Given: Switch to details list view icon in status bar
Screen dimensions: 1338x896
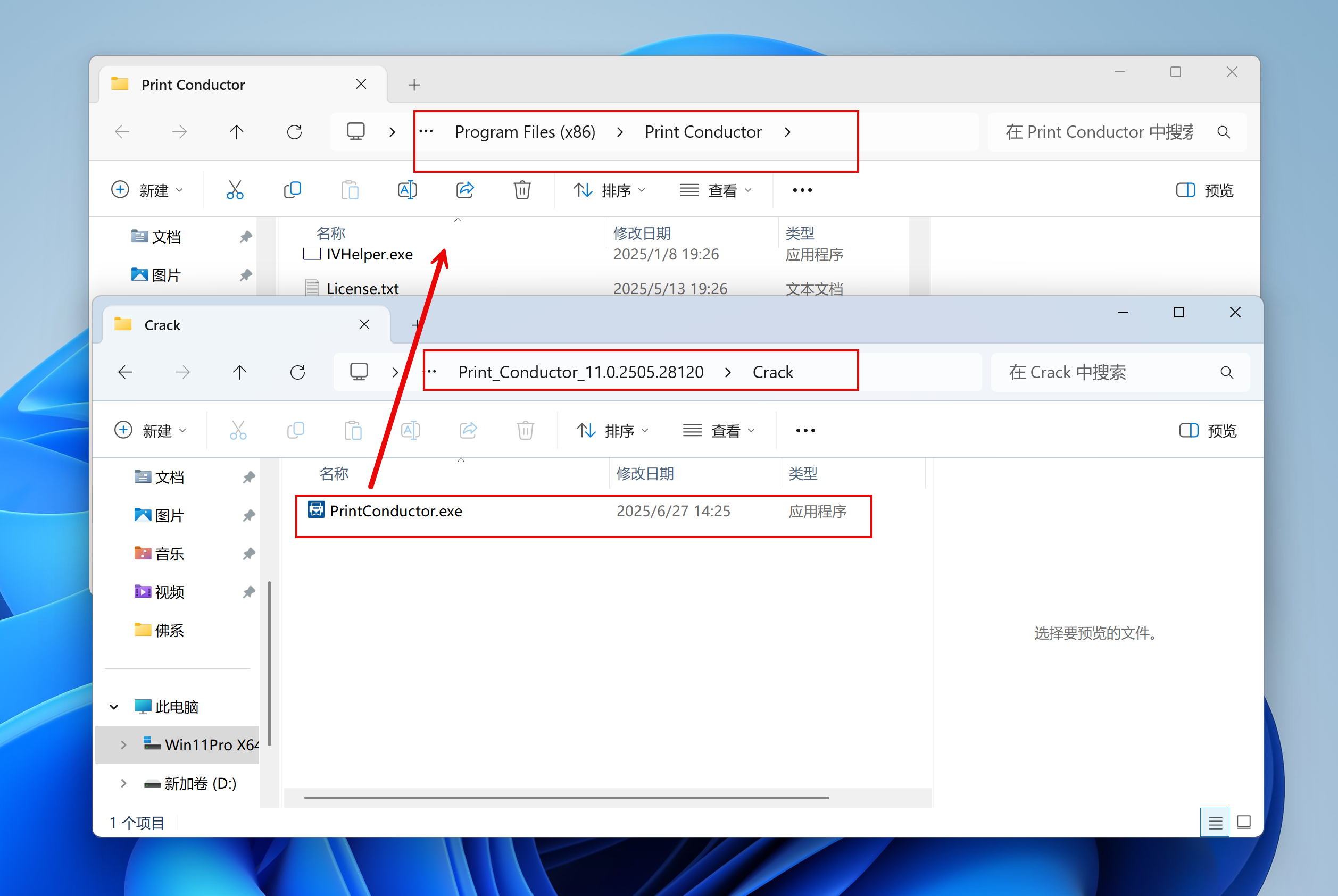Looking at the screenshot, I should [x=1215, y=822].
